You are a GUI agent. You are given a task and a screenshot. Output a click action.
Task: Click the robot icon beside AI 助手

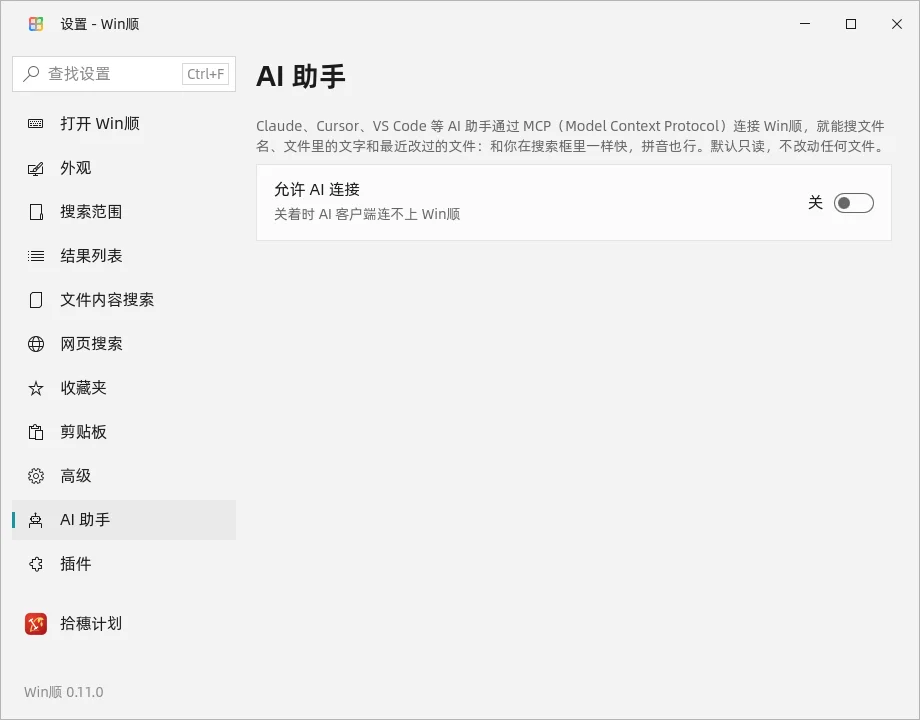[36, 520]
